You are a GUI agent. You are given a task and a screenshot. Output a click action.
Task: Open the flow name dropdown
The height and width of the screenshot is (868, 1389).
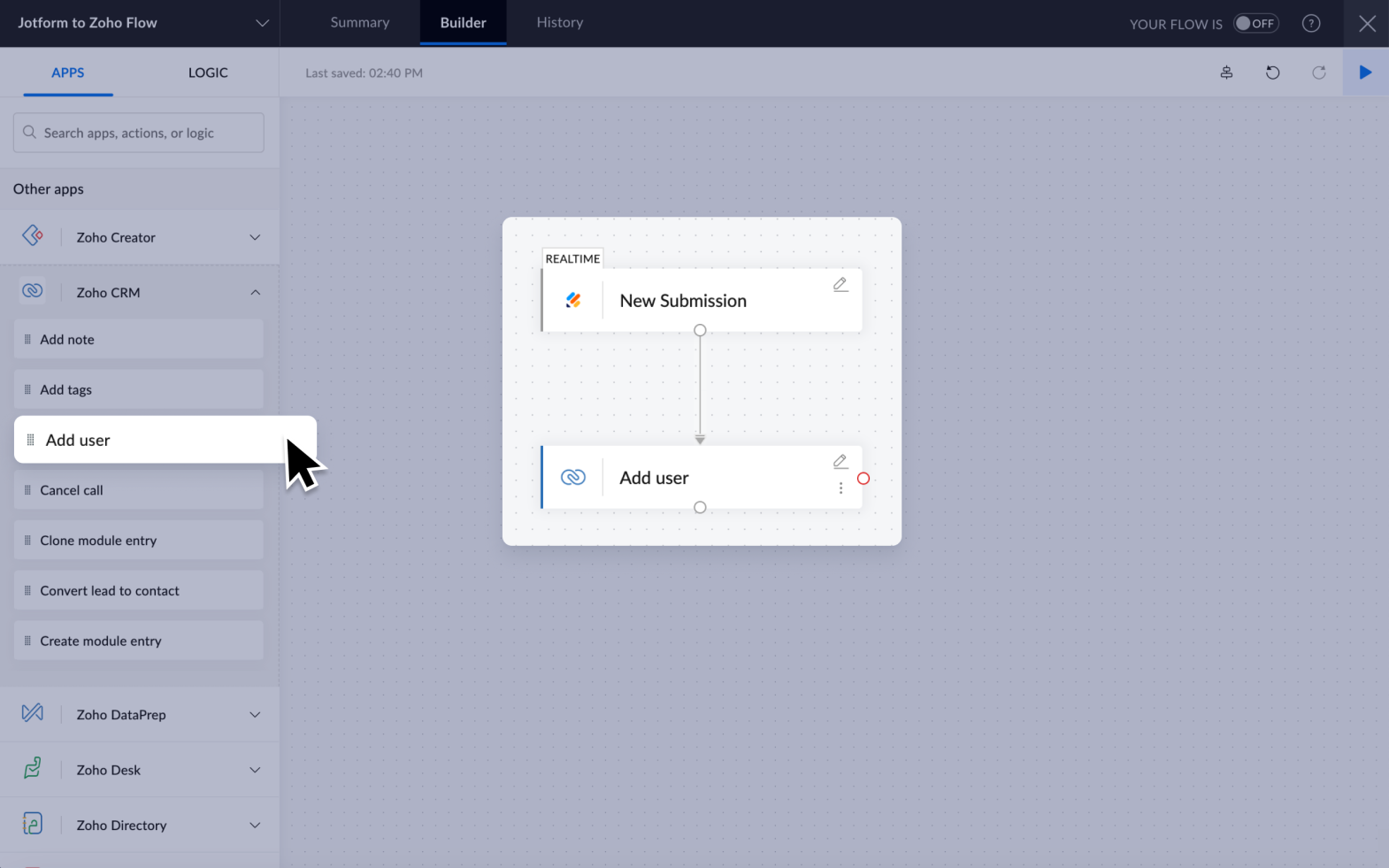(x=262, y=23)
